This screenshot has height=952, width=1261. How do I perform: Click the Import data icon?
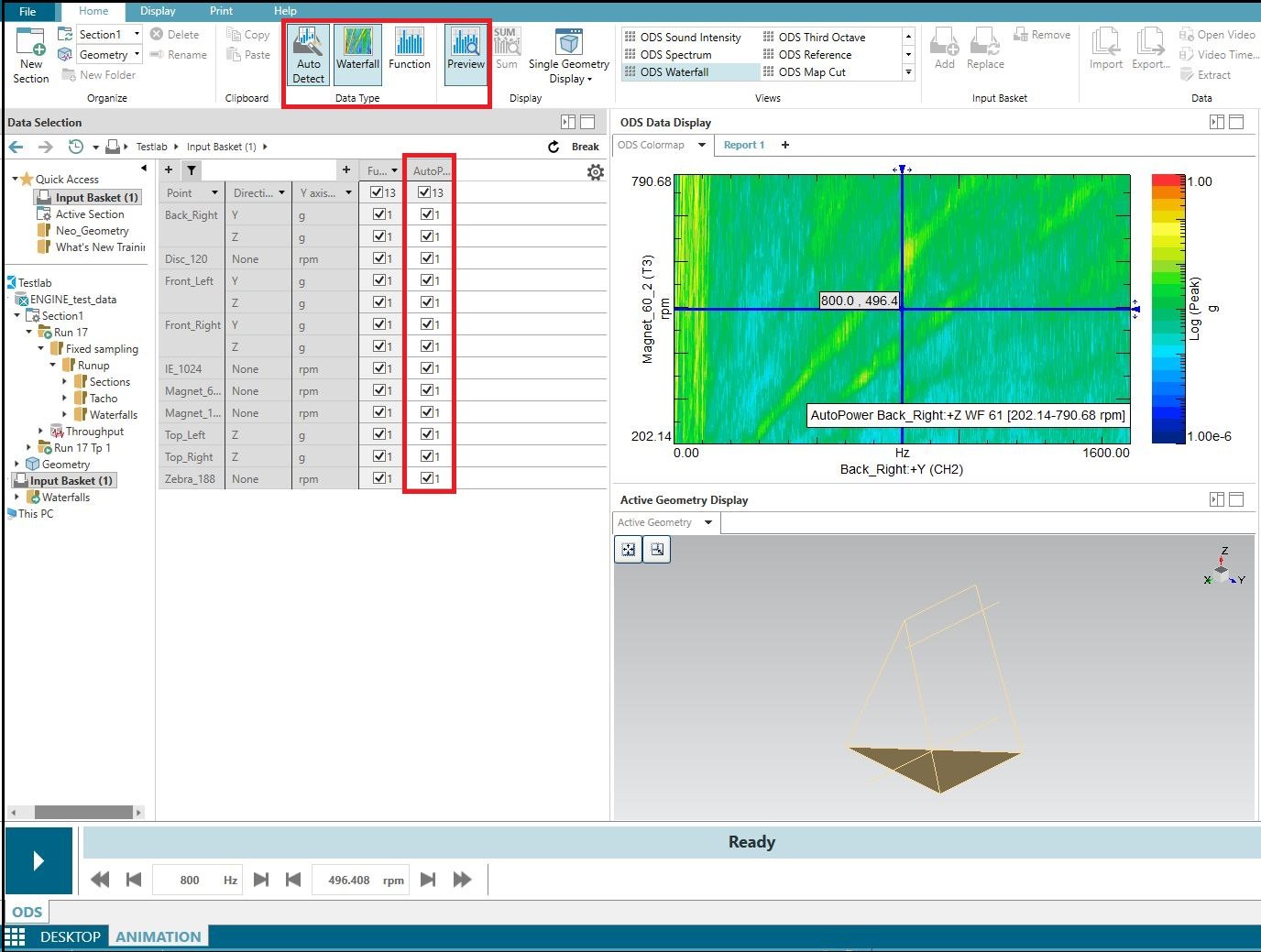click(1105, 49)
